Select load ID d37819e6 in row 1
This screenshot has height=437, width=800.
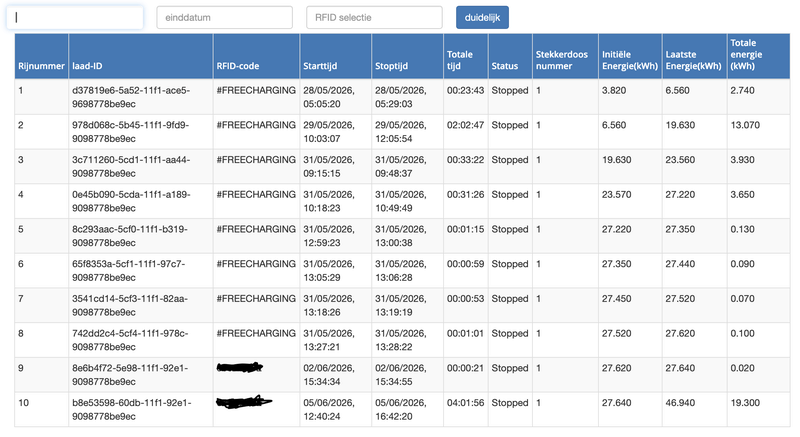coord(131,97)
